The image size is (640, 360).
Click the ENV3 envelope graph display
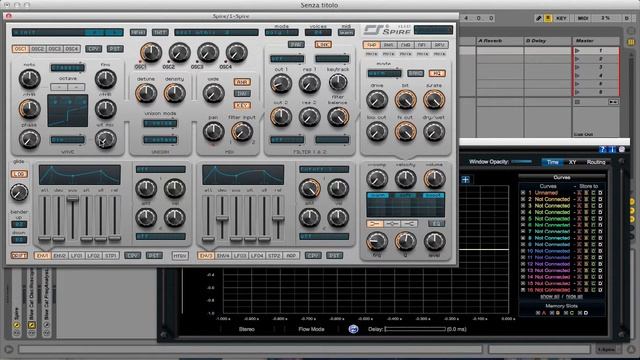point(243,175)
